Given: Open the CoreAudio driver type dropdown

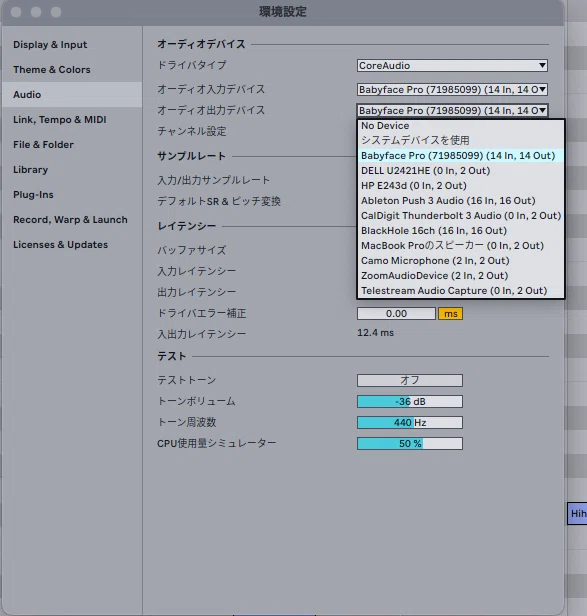Looking at the screenshot, I should tap(452, 66).
